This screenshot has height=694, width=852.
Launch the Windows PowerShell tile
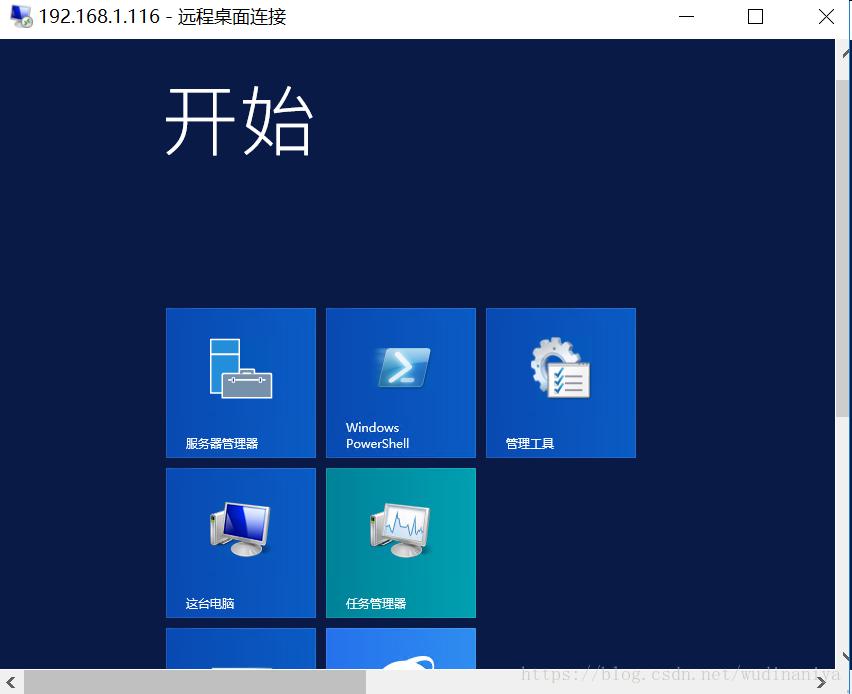pyautogui.click(x=400, y=383)
